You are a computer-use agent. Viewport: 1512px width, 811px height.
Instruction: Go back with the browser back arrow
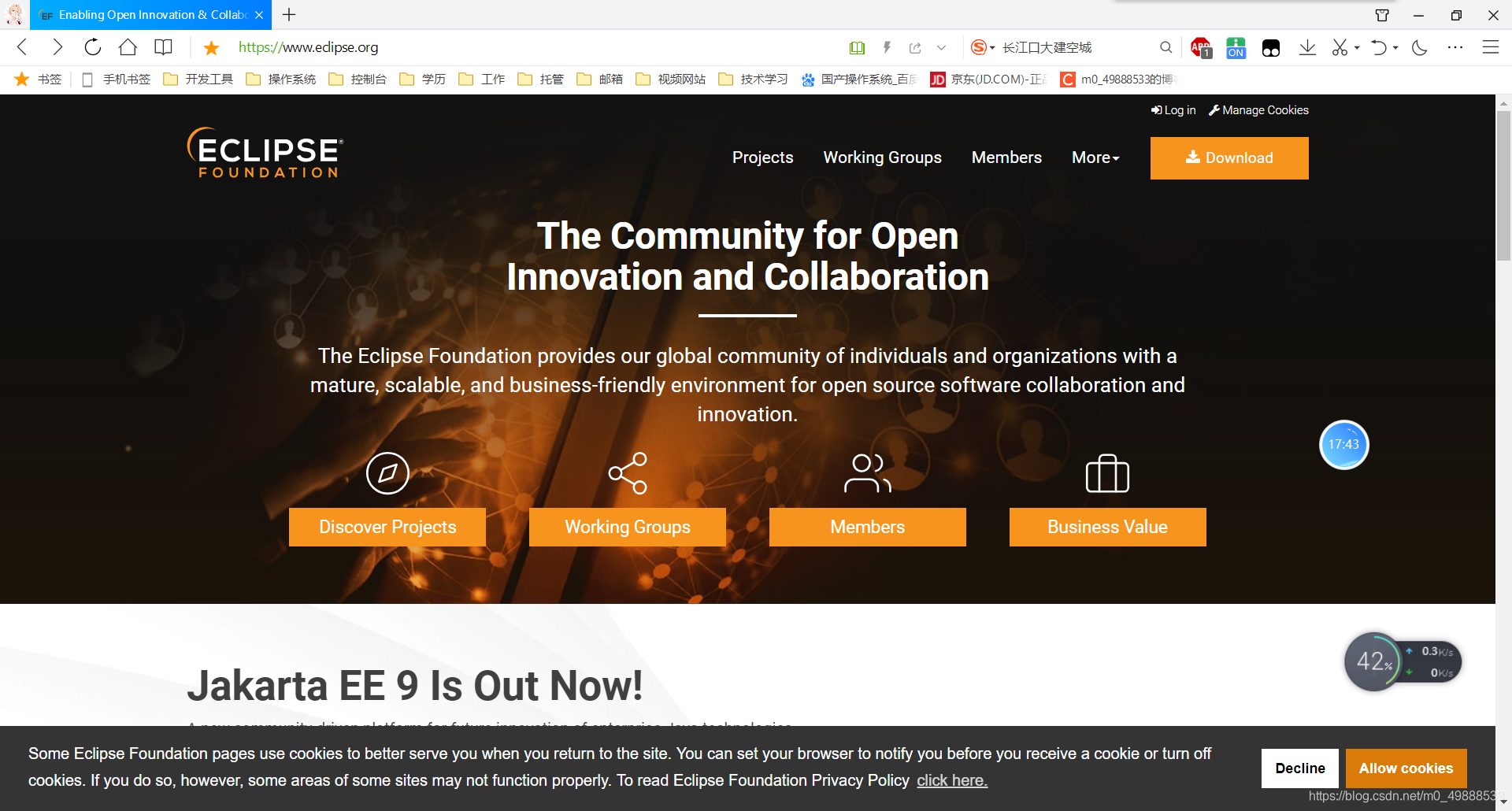(x=23, y=47)
